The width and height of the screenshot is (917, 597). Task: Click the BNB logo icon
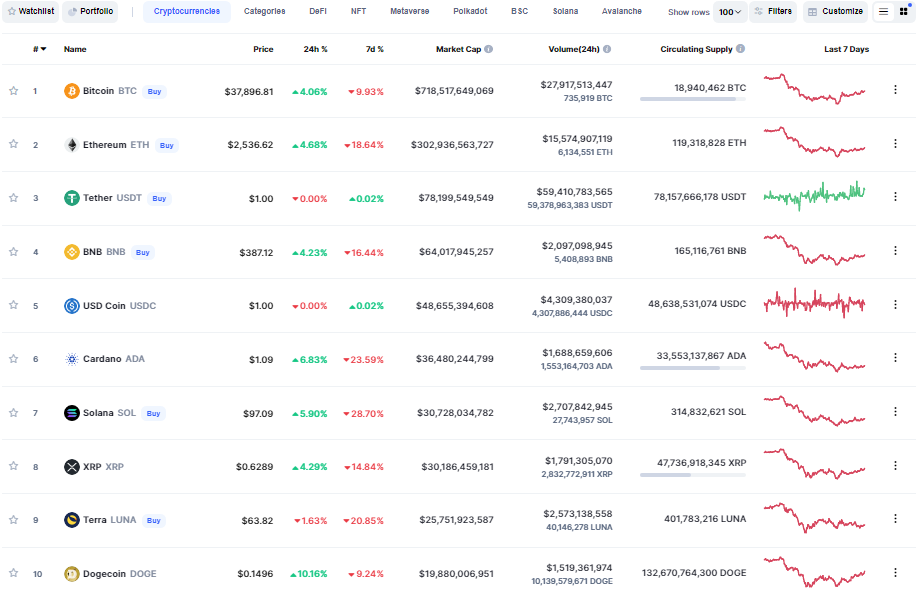click(71, 252)
